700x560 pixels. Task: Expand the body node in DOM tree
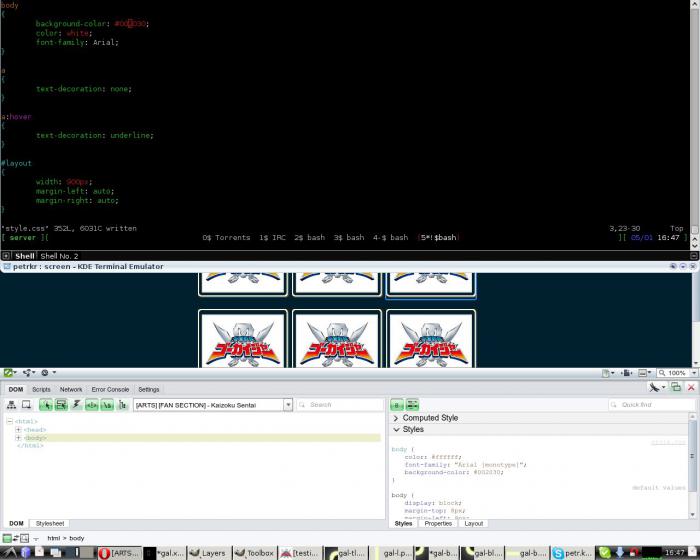point(18,438)
